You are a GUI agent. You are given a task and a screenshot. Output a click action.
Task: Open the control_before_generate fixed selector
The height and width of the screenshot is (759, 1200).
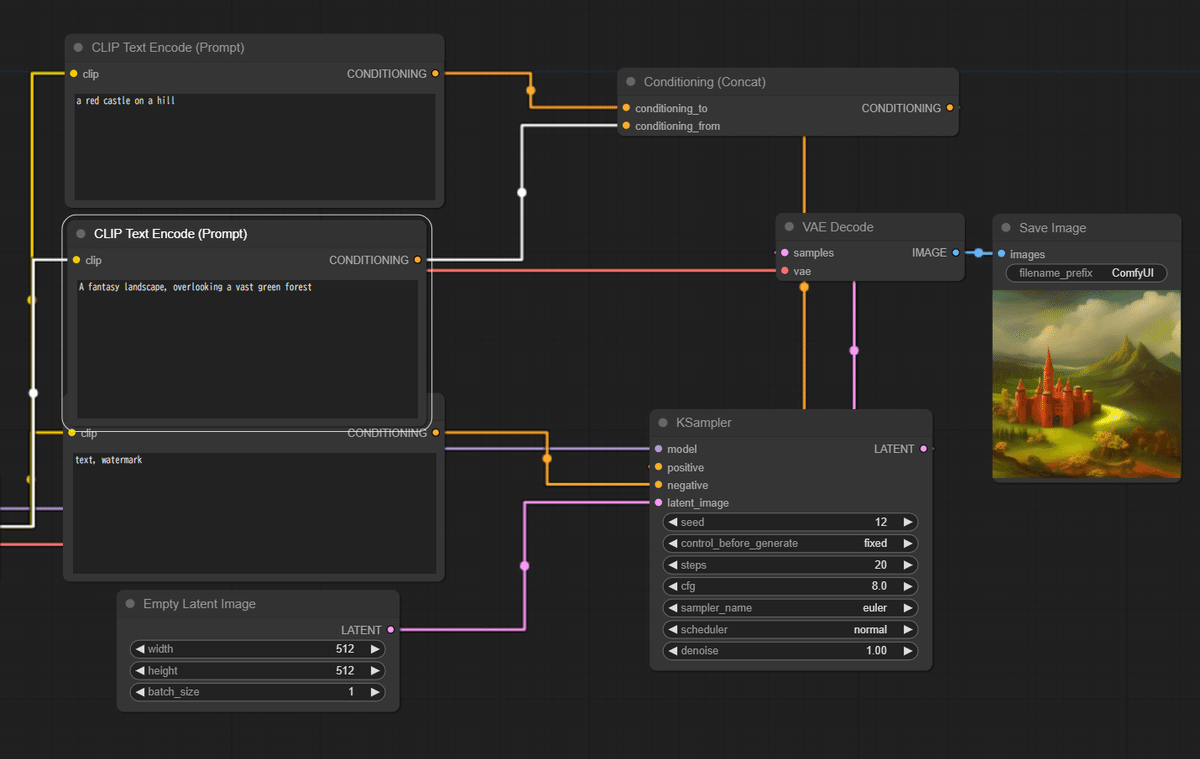point(790,544)
